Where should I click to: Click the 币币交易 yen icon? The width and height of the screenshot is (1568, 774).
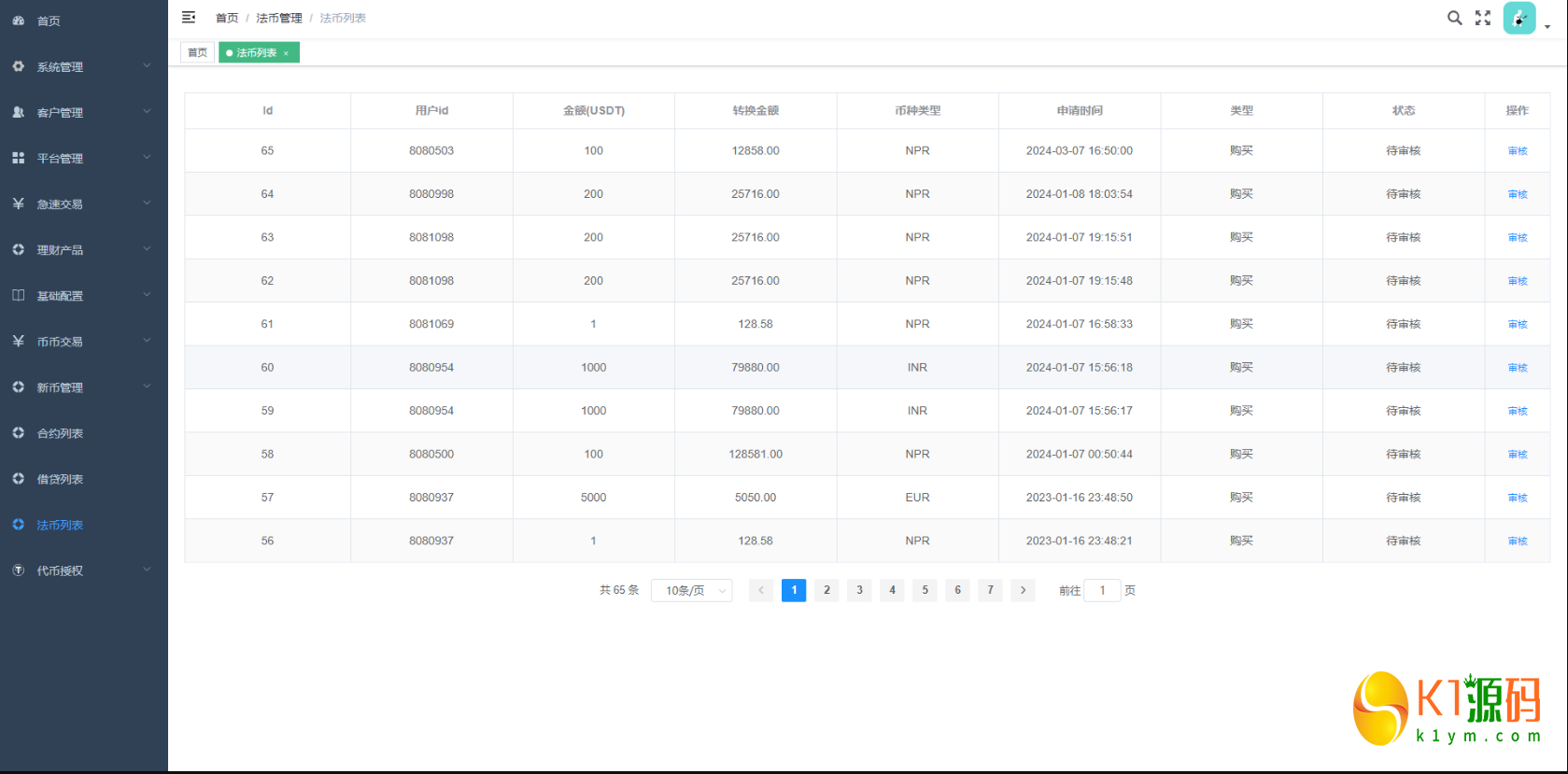[x=18, y=341]
